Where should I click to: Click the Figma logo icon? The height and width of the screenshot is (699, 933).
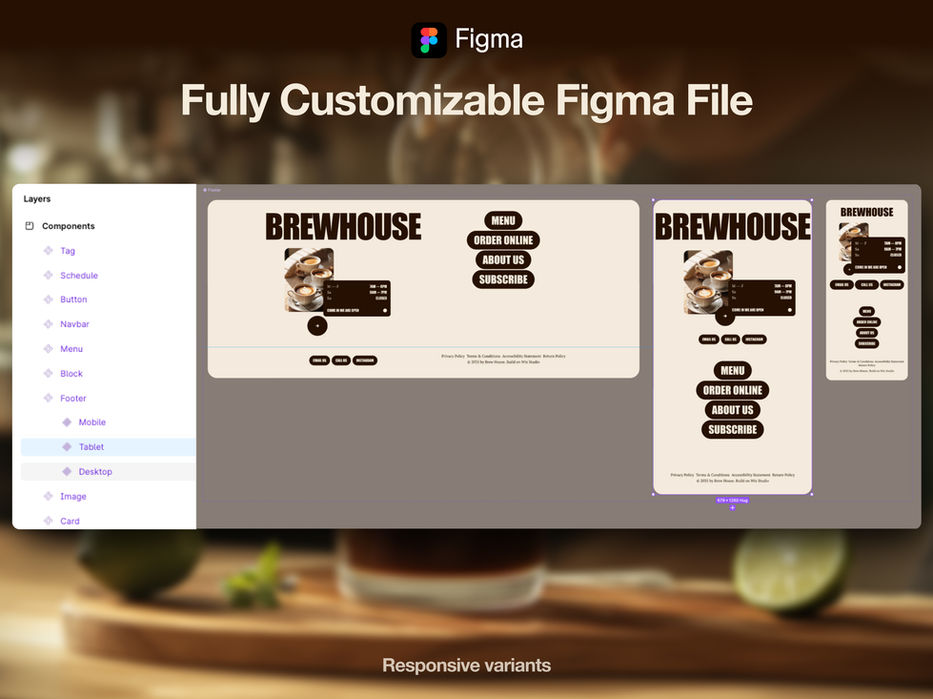pyautogui.click(x=428, y=40)
